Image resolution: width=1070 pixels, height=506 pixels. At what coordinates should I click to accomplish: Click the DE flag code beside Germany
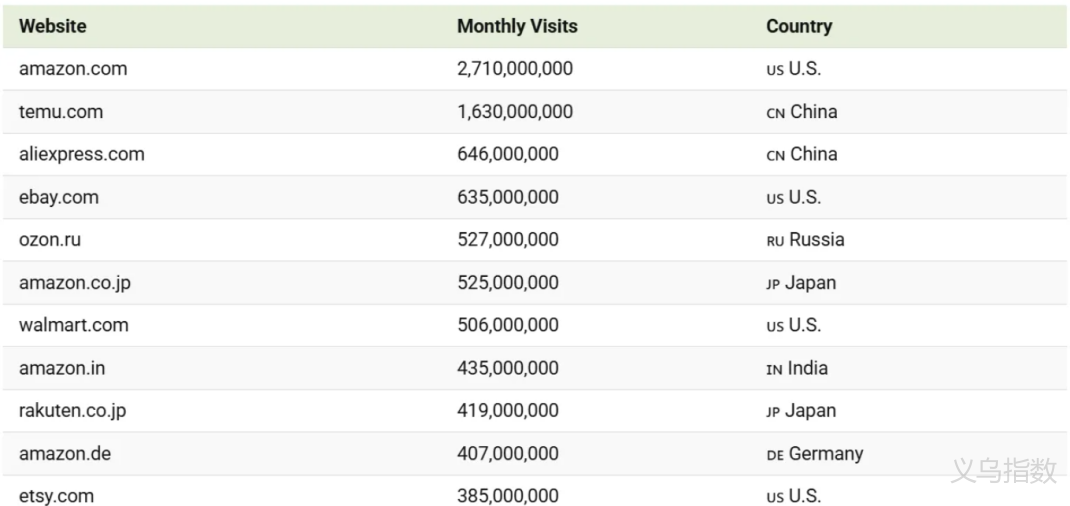[x=775, y=455]
